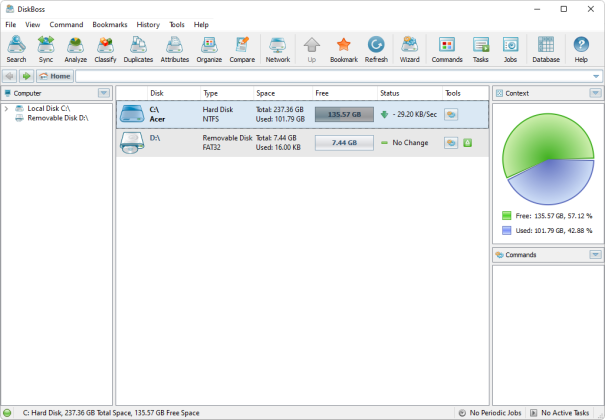Click 'No Periodic Jobs' in status bar
605x420 pixels.
coord(495,413)
